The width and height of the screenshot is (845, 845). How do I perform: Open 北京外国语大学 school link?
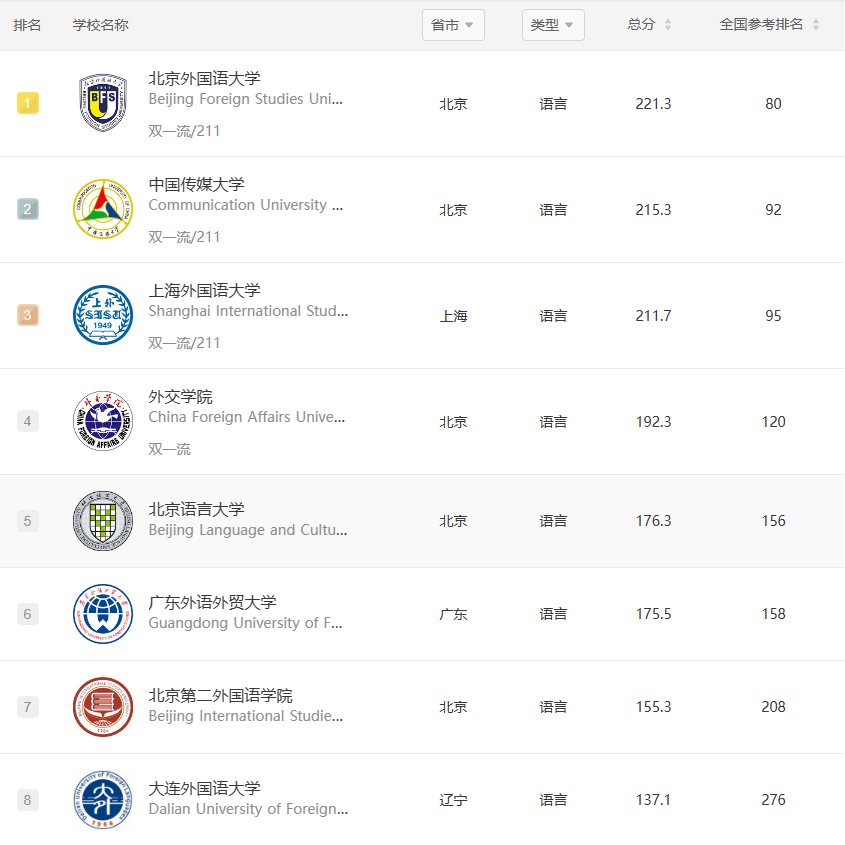point(204,79)
